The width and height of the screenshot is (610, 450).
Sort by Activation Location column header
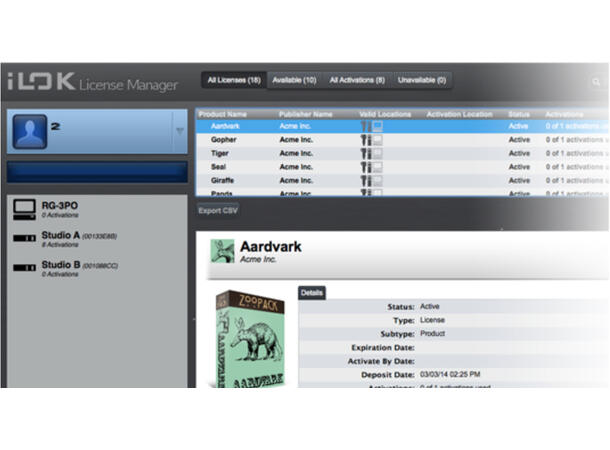pyautogui.click(x=459, y=114)
